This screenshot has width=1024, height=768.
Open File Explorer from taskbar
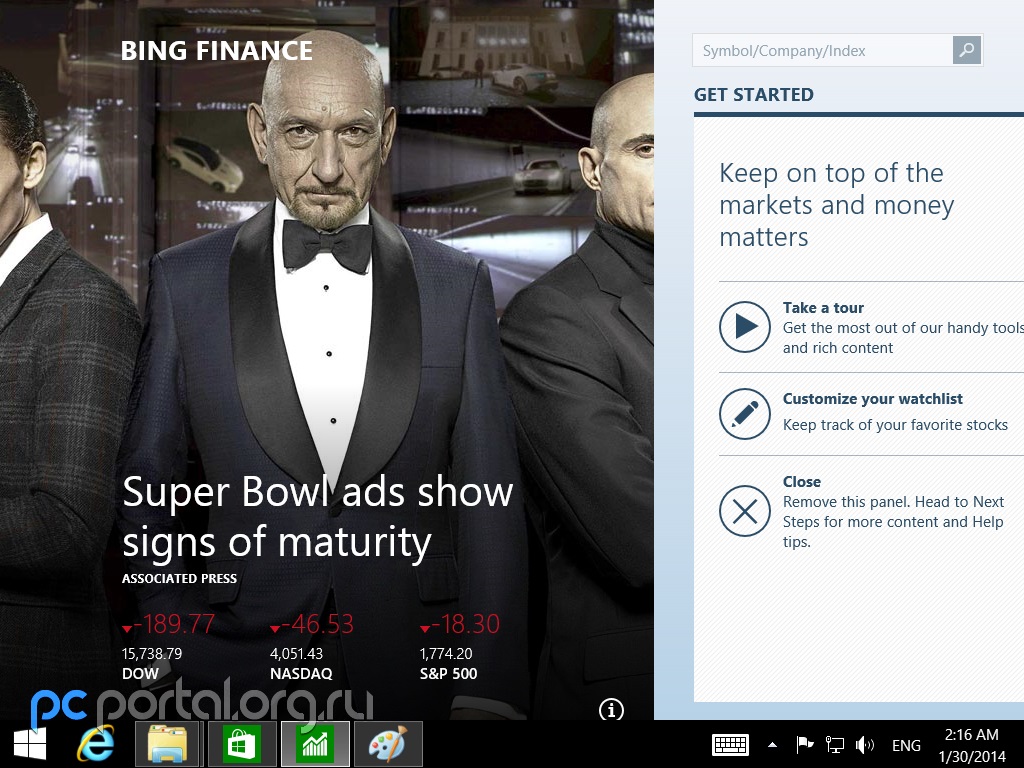tap(169, 744)
